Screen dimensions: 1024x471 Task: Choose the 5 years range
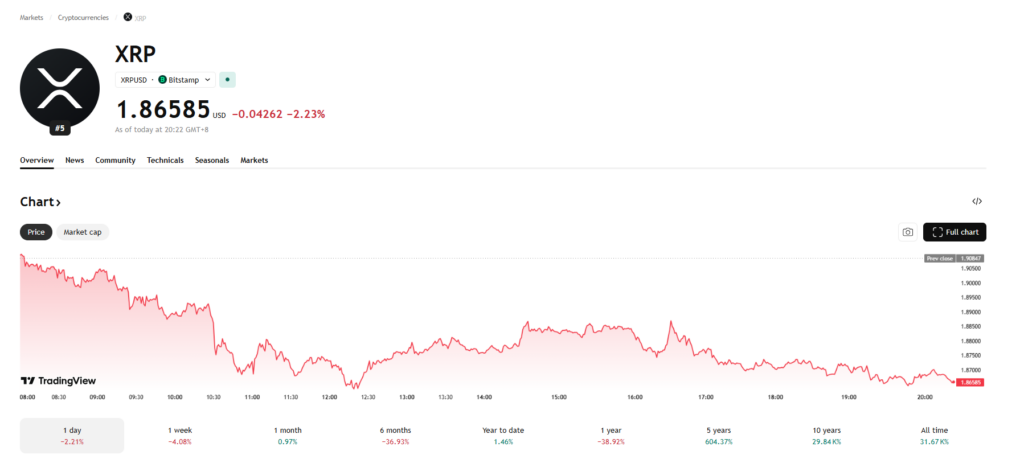(x=719, y=435)
